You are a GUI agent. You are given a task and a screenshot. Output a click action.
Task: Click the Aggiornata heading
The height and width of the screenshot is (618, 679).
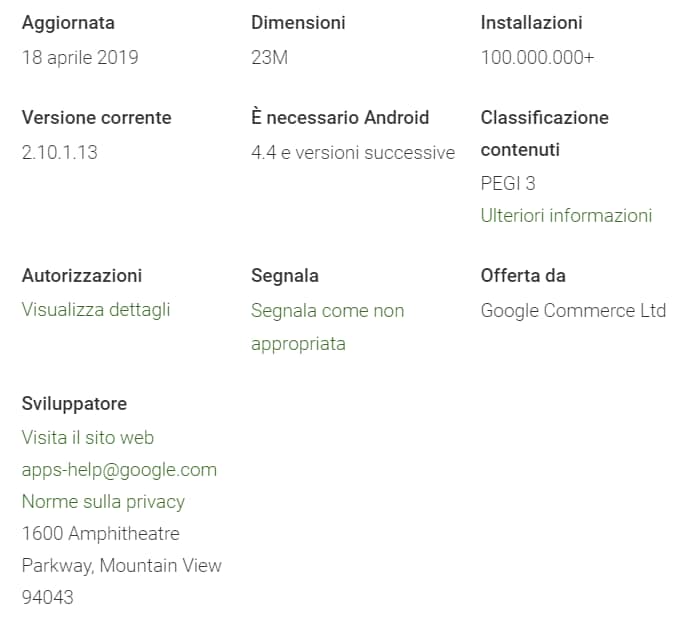click(x=68, y=22)
